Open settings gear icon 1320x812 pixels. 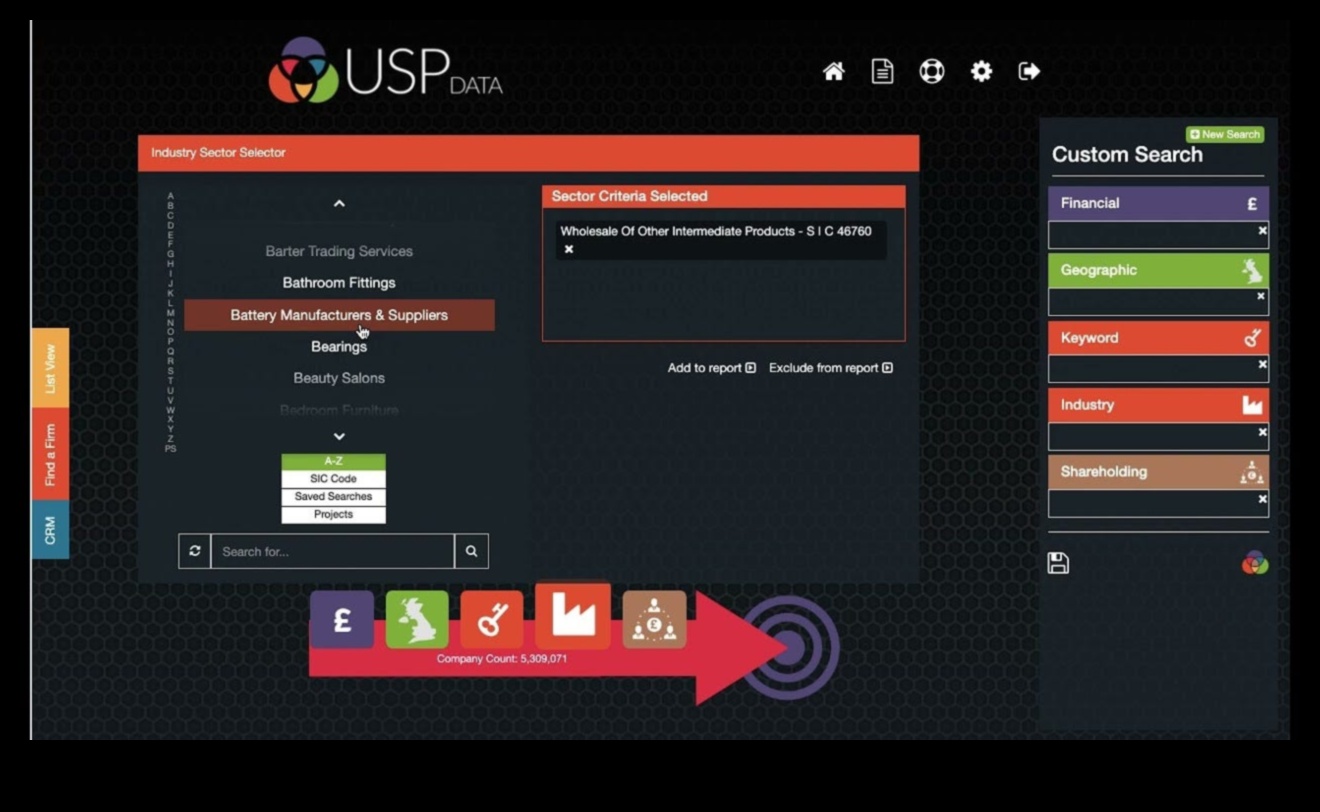(981, 71)
